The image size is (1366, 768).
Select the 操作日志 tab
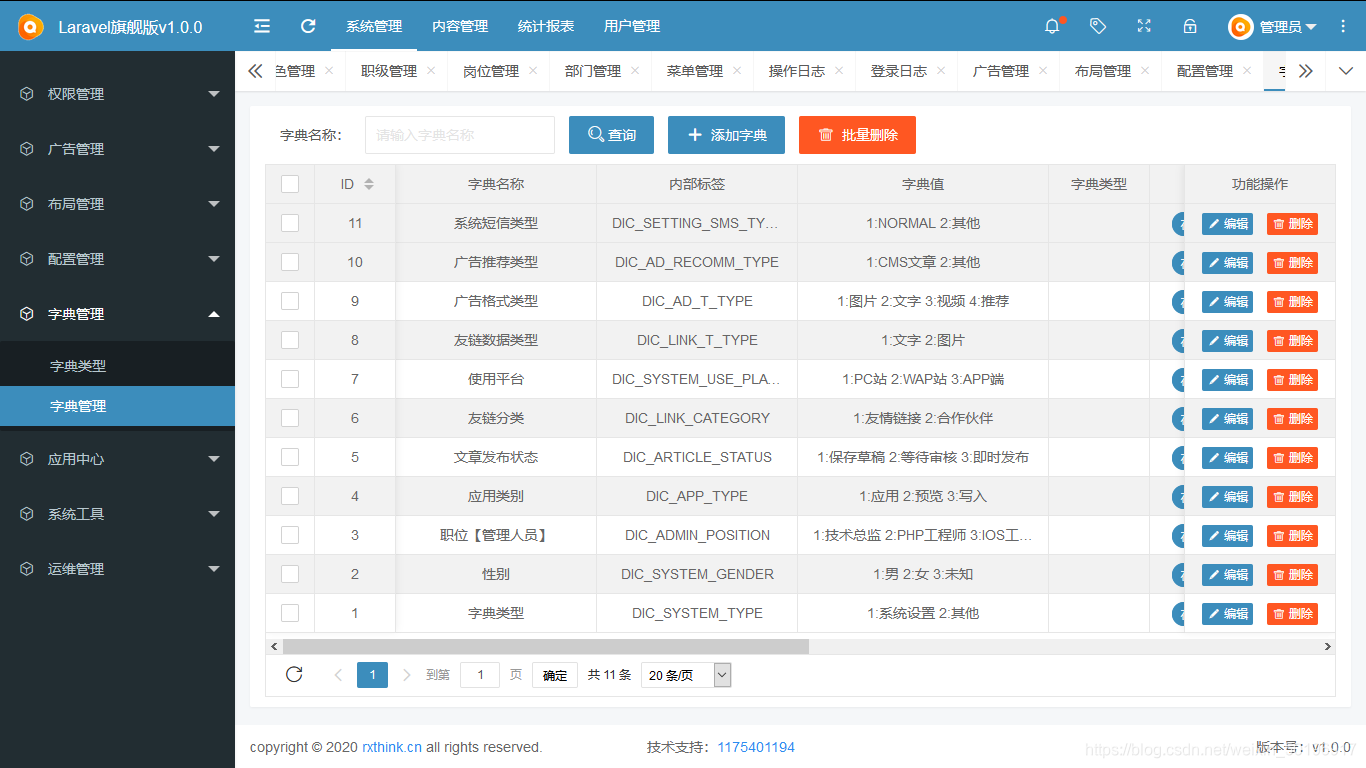[797, 71]
